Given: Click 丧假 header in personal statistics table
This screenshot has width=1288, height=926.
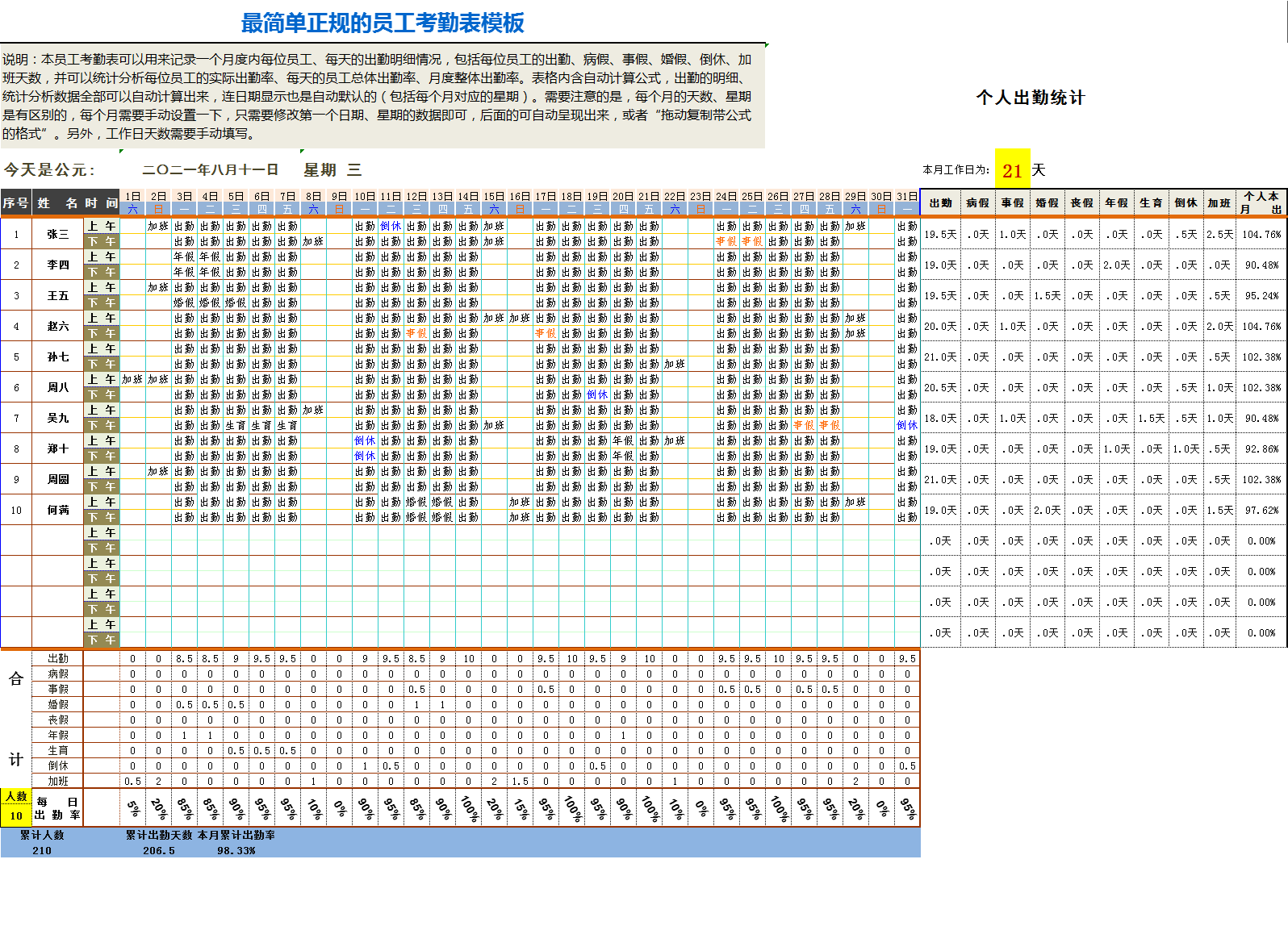Looking at the screenshot, I should (x=1082, y=203).
